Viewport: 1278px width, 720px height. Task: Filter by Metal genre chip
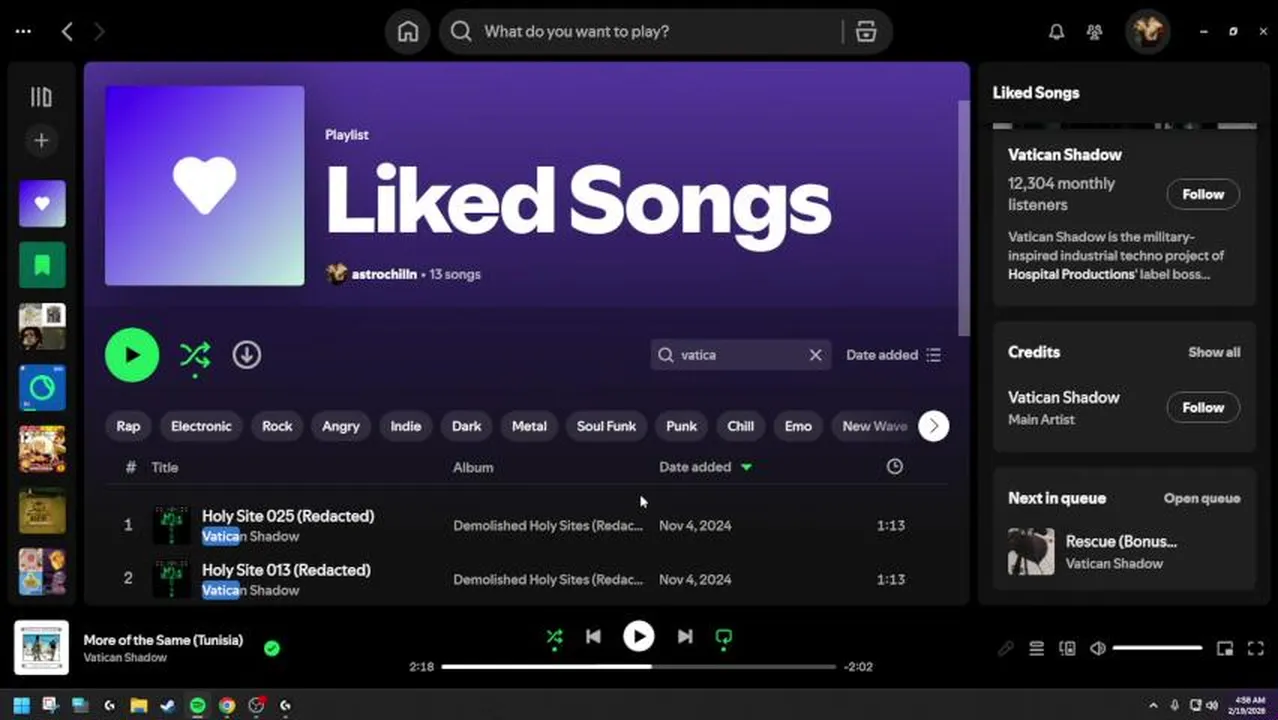coord(529,426)
